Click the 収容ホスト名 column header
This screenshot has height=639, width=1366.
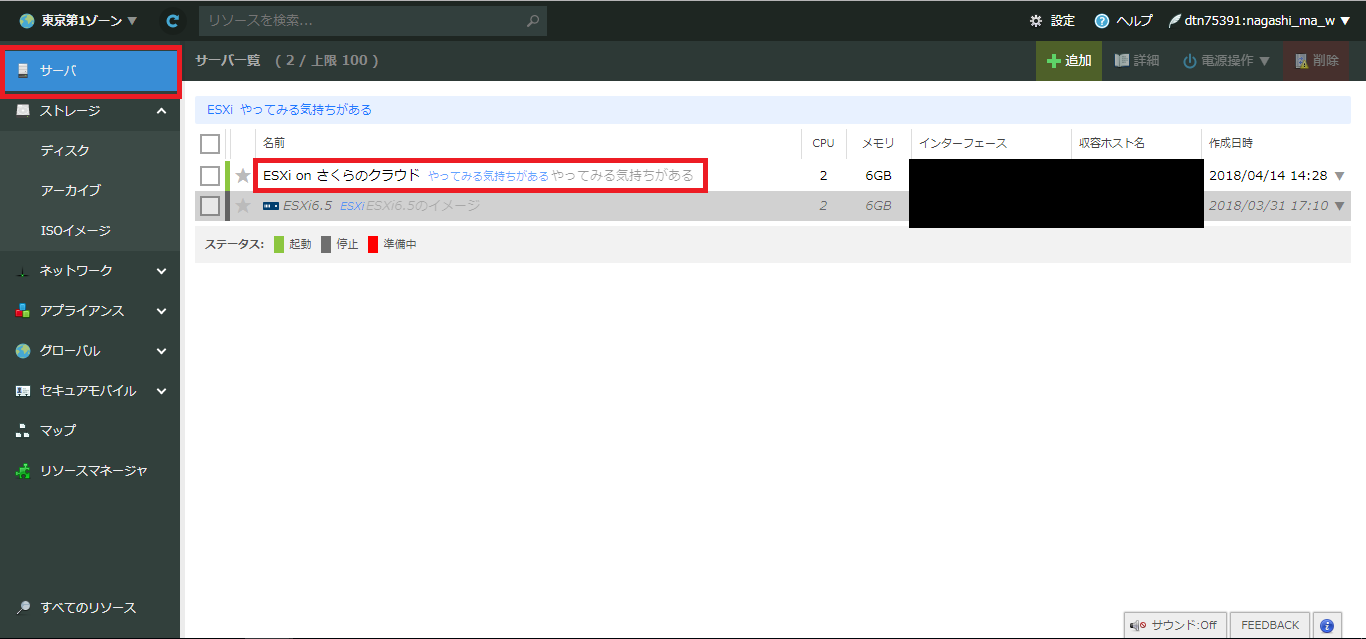(x=1112, y=143)
